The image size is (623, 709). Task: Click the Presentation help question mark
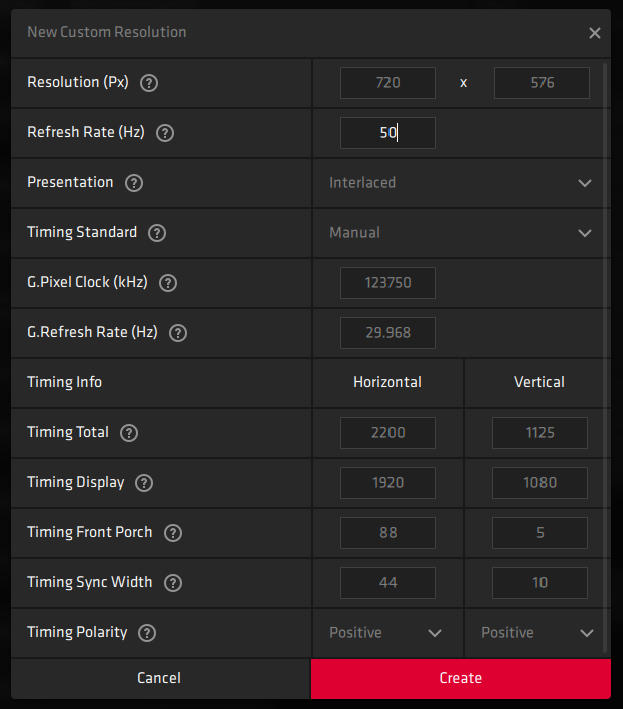(134, 183)
